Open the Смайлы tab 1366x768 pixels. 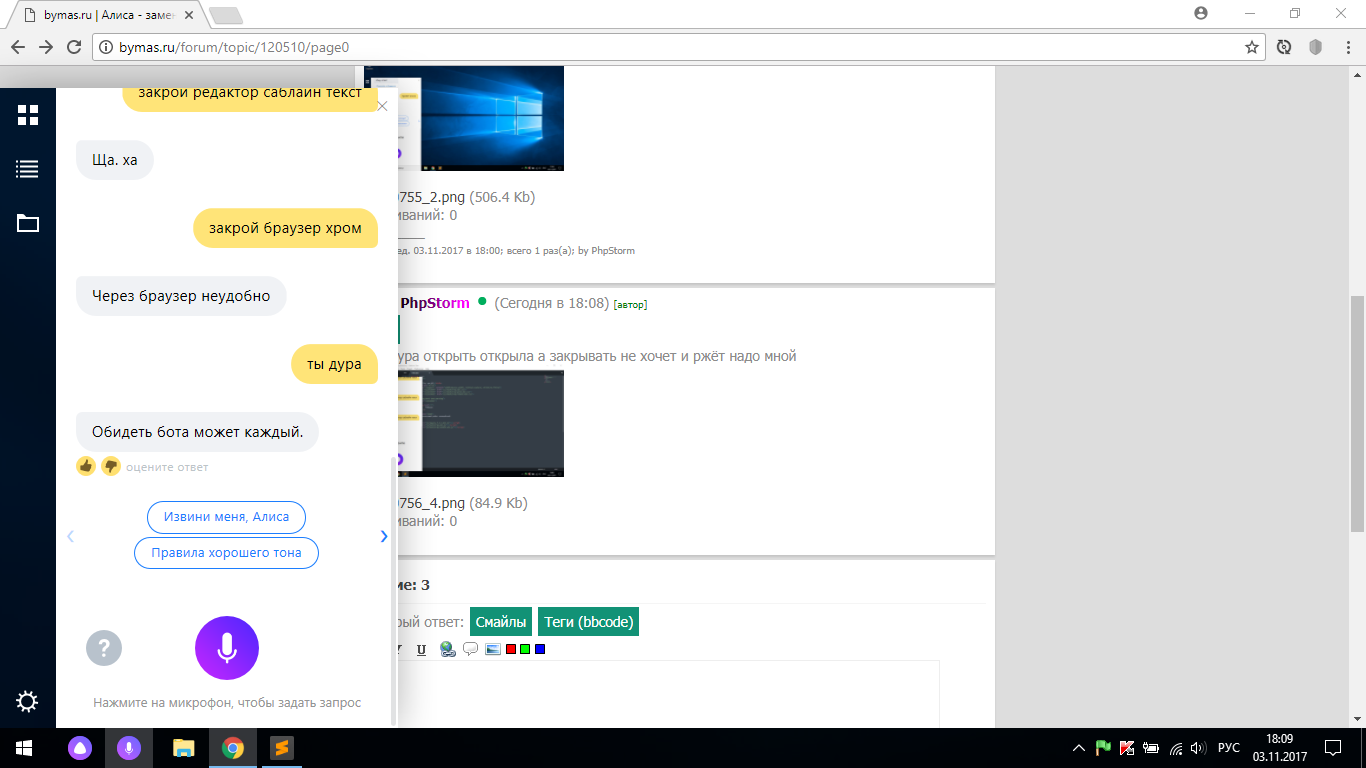pos(501,622)
